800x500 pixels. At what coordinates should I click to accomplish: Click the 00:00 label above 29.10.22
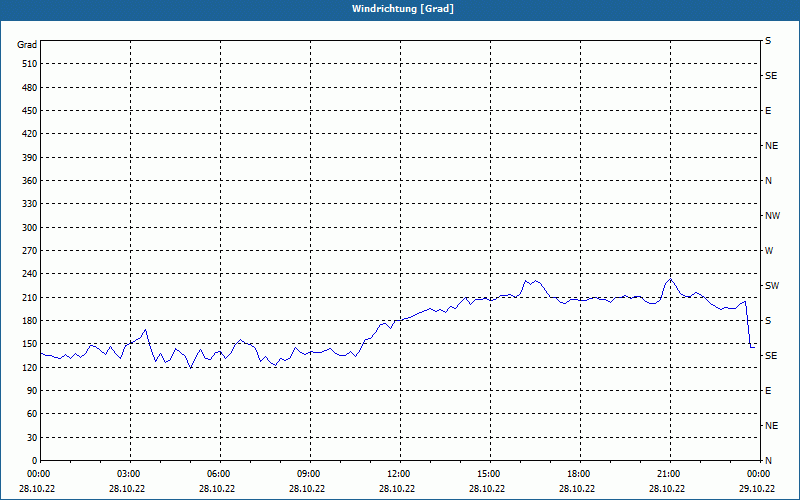pyautogui.click(x=758, y=474)
